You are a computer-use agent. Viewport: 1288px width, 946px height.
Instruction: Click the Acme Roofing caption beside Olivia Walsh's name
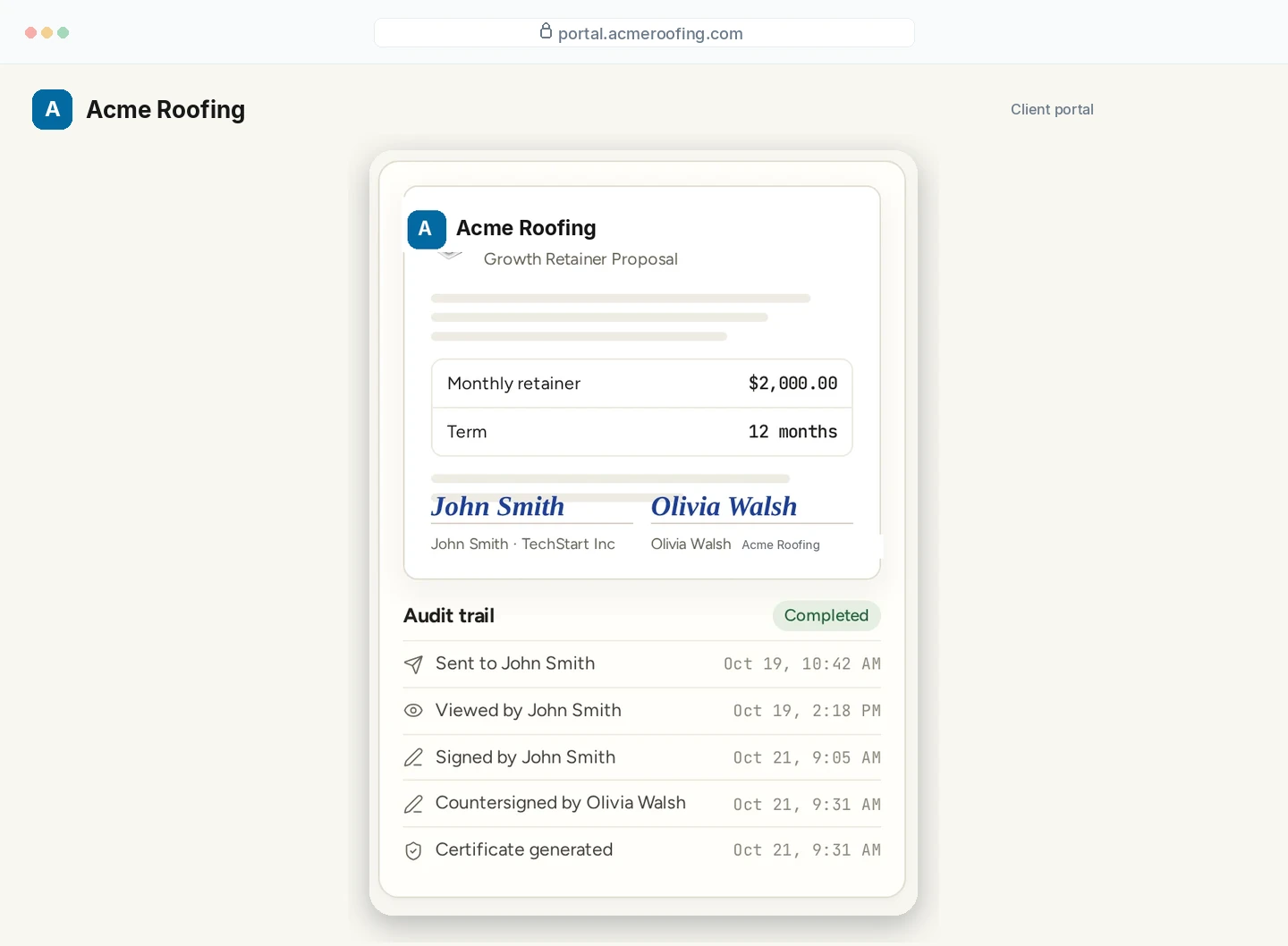coord(781,545)
